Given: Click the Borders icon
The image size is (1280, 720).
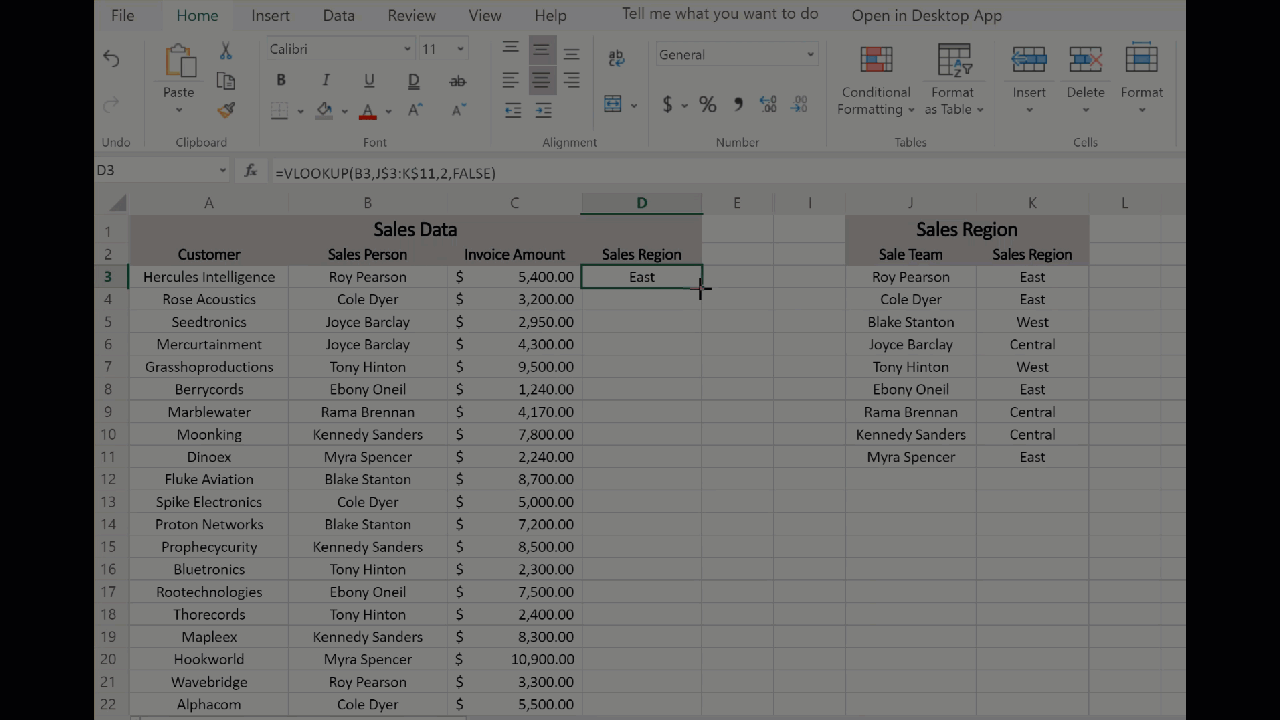Looking at the screenshot, I should point(280,111).
